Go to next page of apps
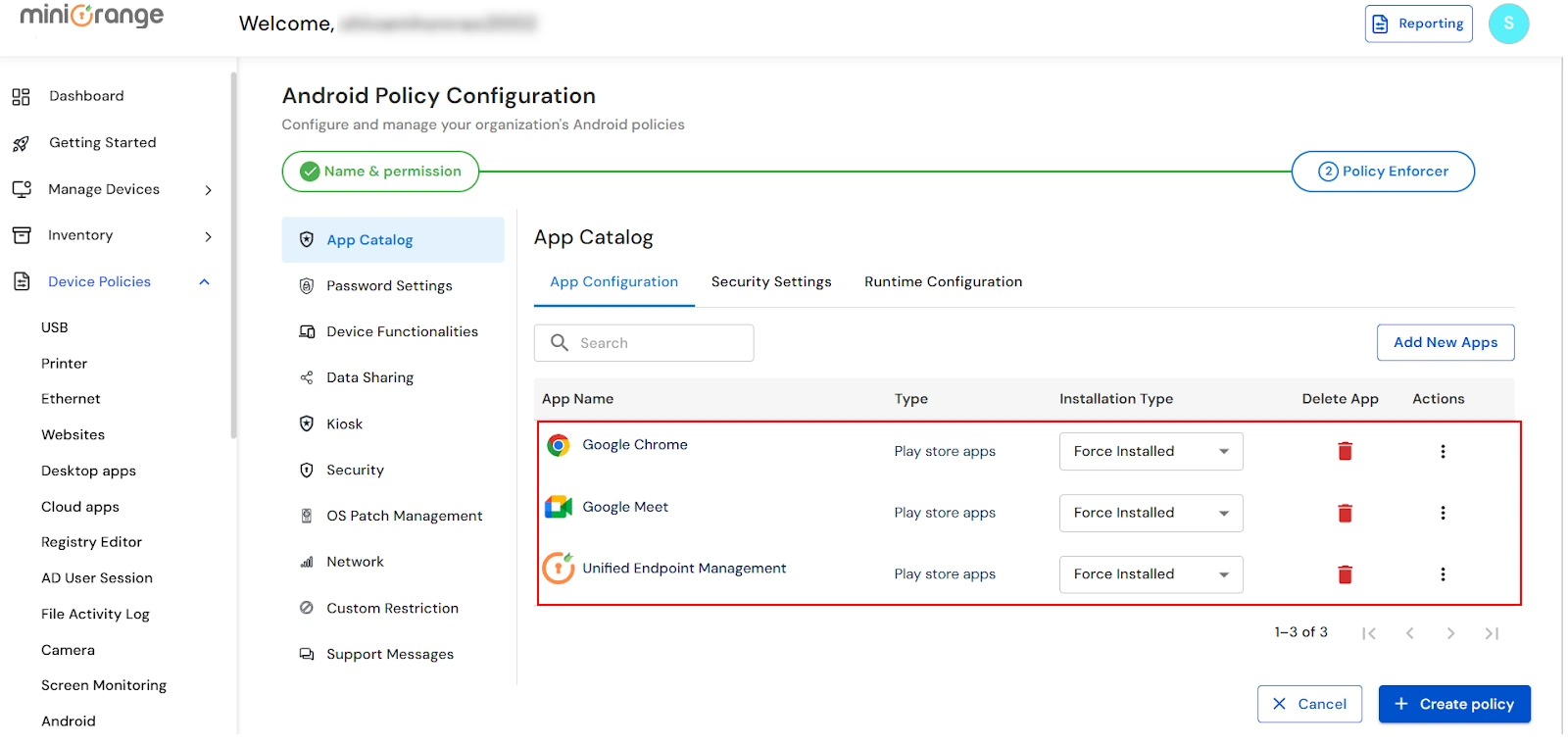 tap(1450, 633)
